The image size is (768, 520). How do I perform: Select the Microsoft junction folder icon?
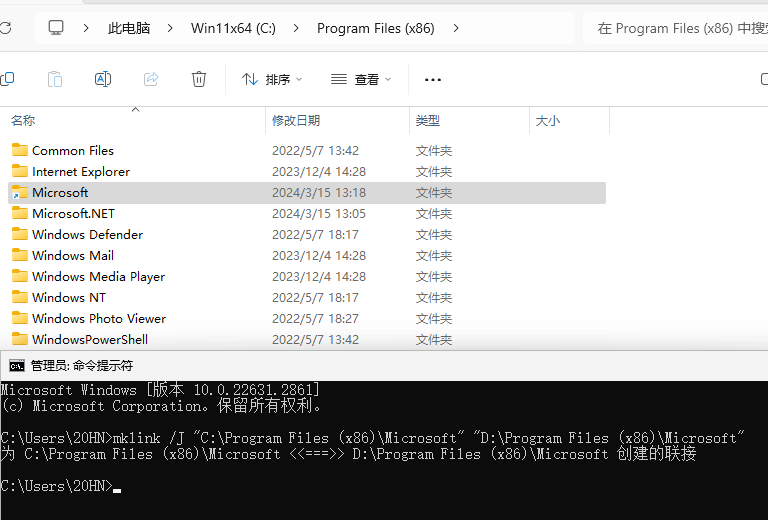(x=19, y=193)
